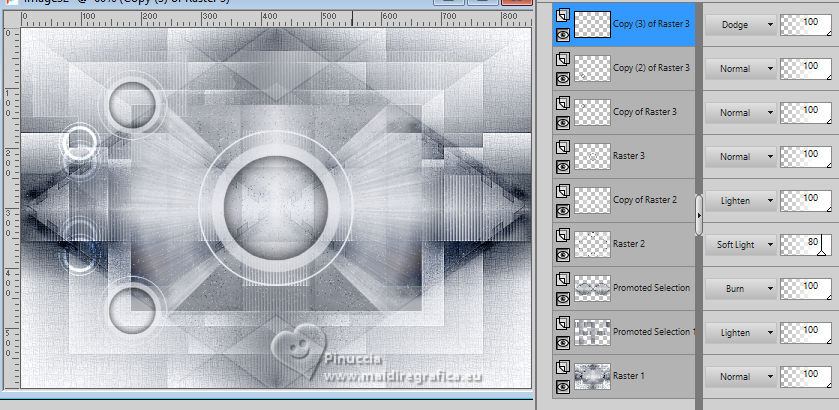Click layer type icon of Promoted Selection 1 row

point(562,323)
